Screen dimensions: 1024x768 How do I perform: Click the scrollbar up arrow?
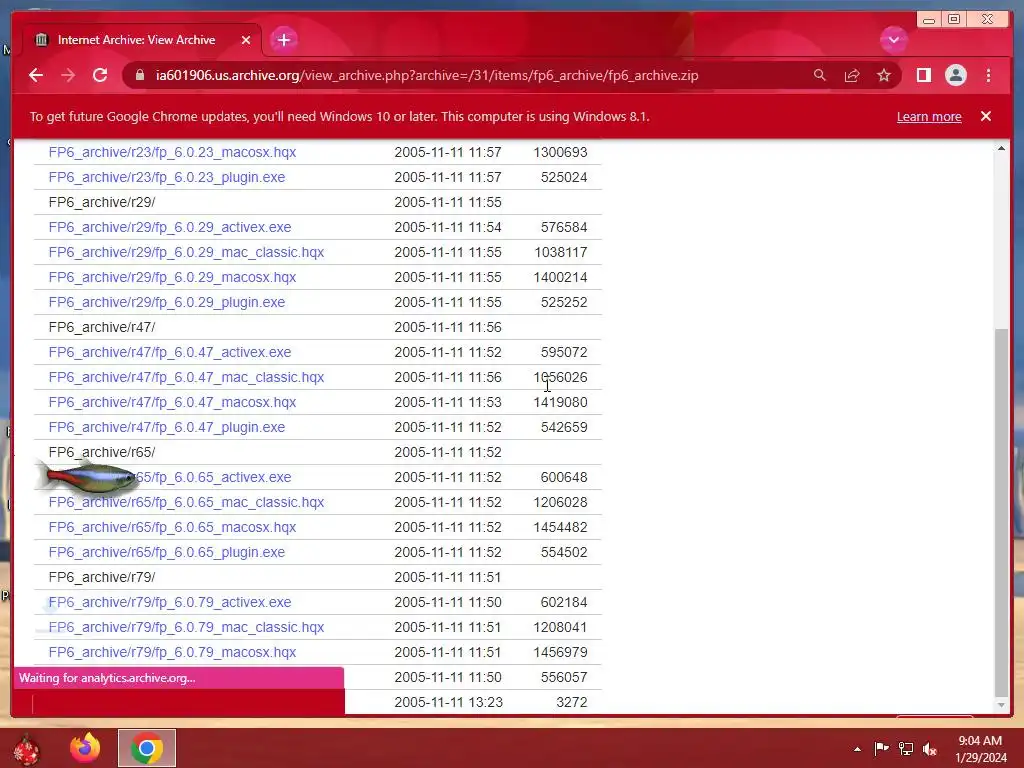tap(1001, 148)
